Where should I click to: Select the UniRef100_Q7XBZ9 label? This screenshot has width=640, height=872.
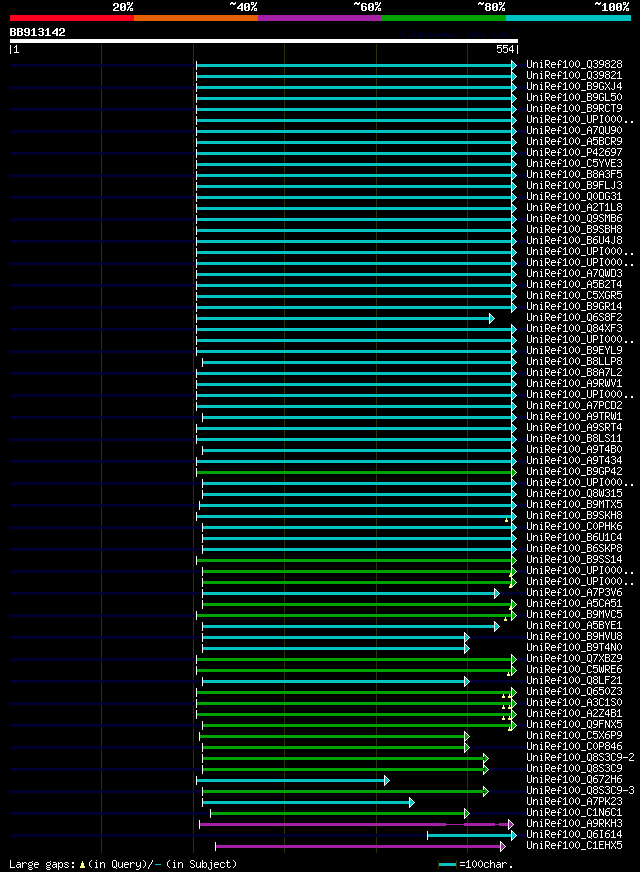(574, 659)
